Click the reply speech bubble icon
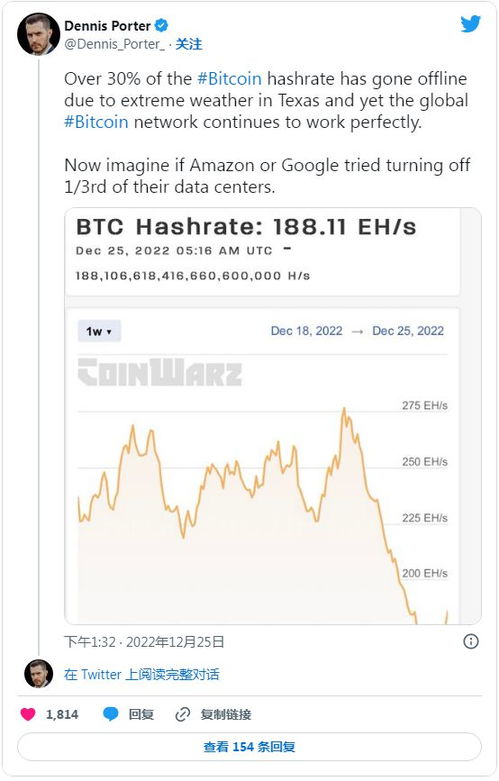 click(111, 714)
